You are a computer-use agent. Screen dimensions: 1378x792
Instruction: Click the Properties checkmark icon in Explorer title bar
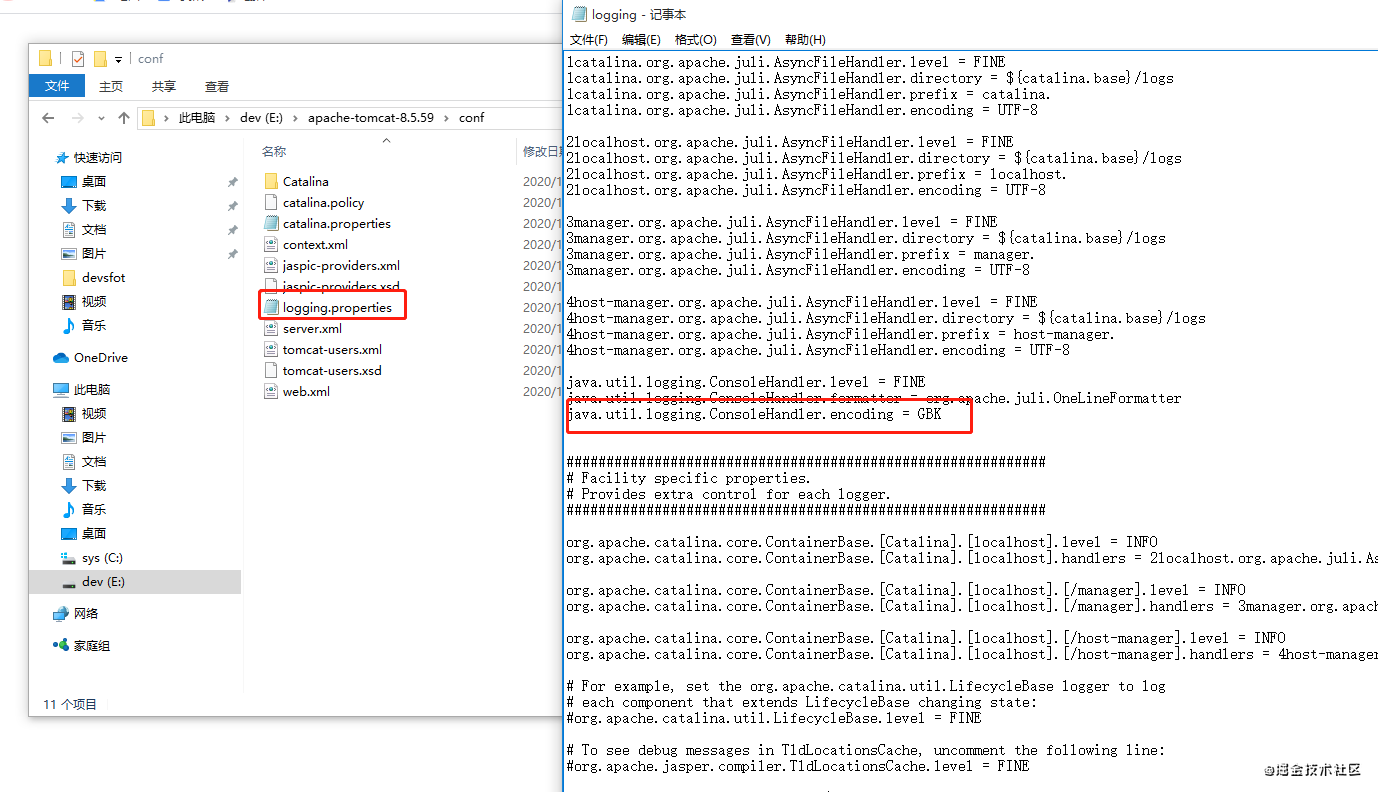pos(78,59)
